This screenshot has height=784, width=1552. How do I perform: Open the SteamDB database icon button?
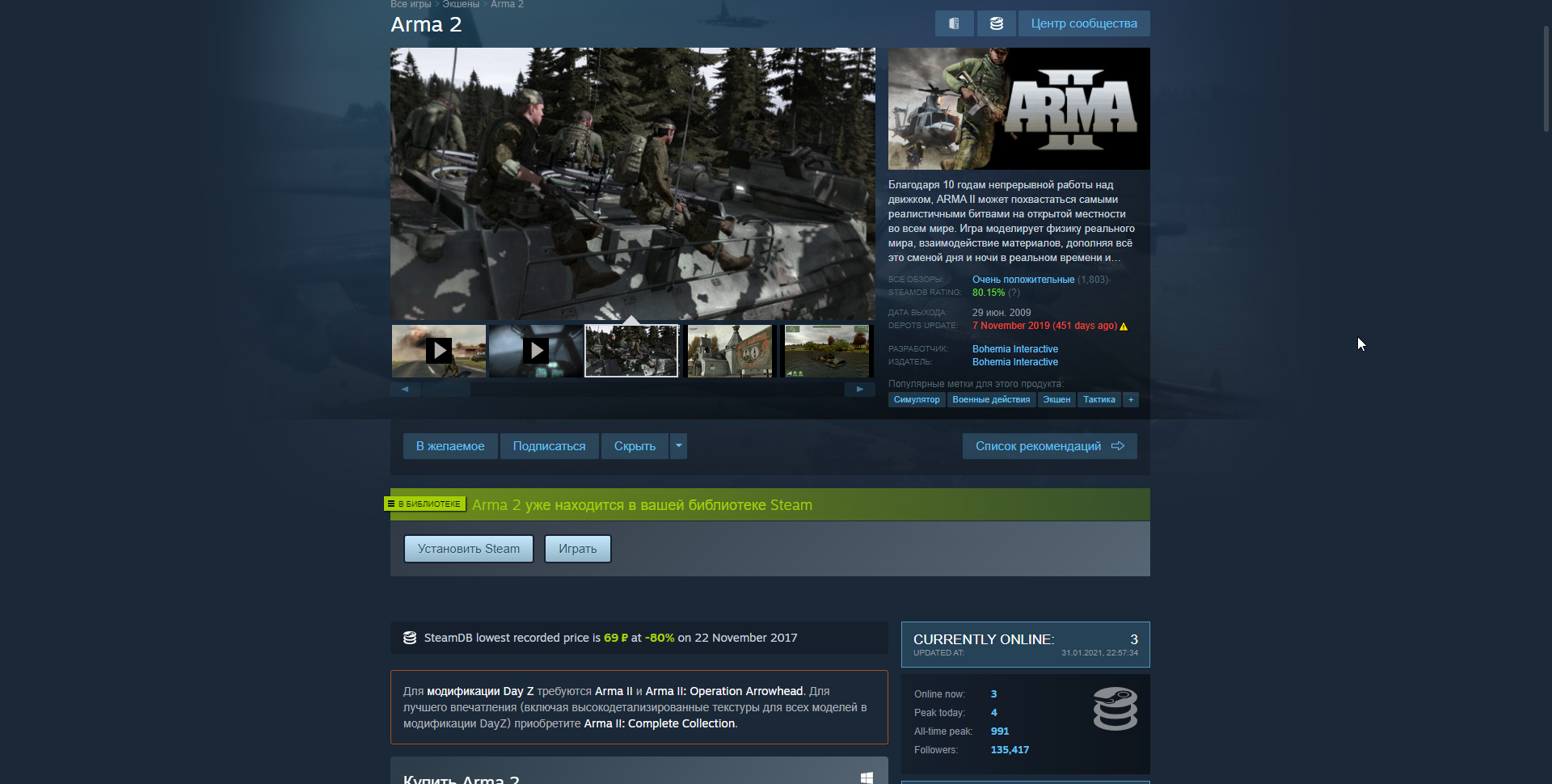pyautogui.click(x=997, y=23)
